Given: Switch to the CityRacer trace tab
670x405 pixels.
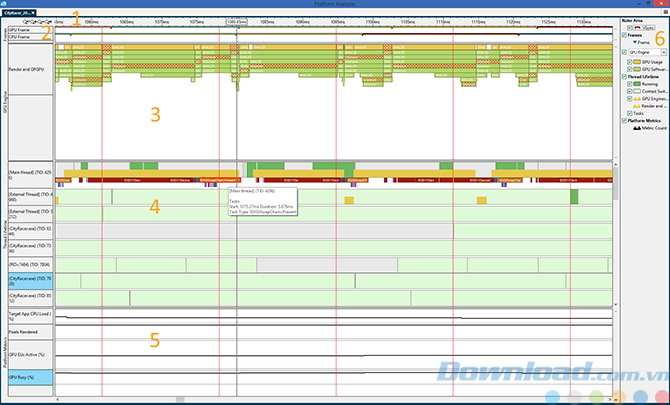Looking at the screenshot, I should tap(20, 13).
